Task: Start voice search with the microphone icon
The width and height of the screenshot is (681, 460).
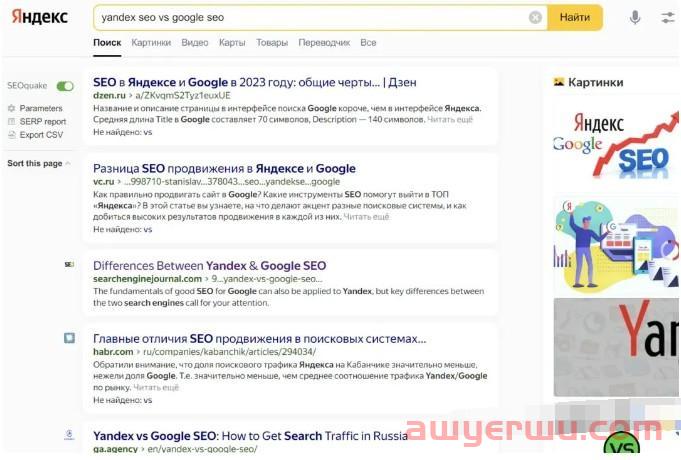Action: pos(635,17)
